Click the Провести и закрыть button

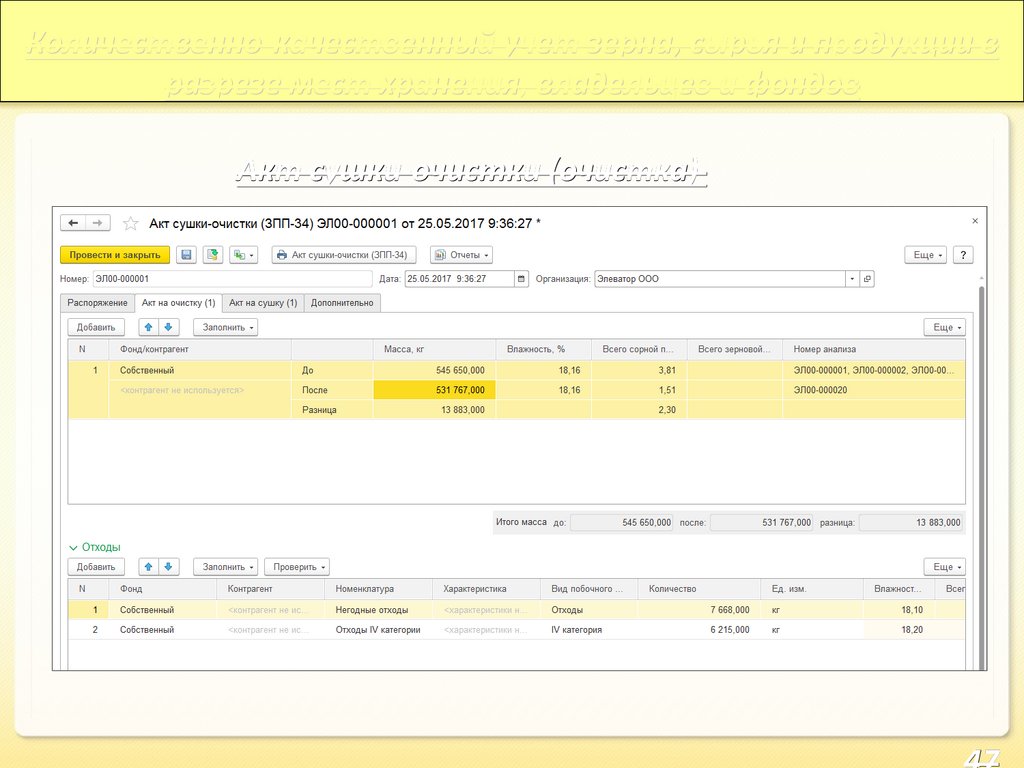coord(115,255)
